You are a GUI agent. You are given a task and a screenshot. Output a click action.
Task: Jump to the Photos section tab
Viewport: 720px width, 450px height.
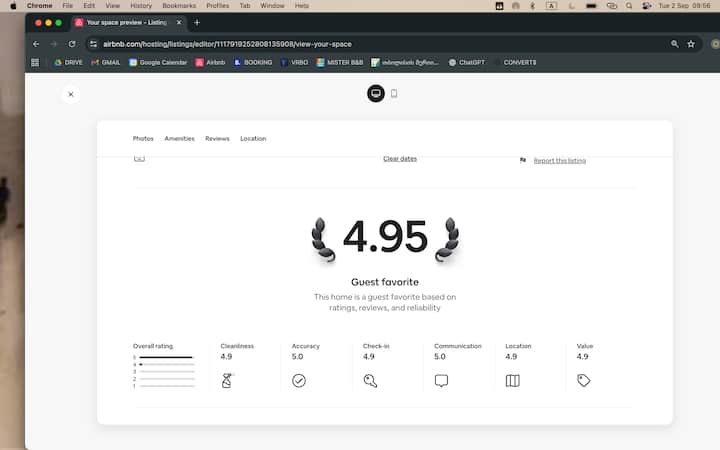tap(143, 138)
